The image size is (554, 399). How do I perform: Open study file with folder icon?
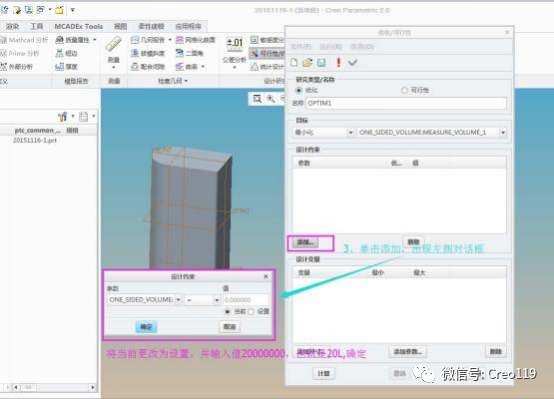pyautogui.click(x=307, y=63)
